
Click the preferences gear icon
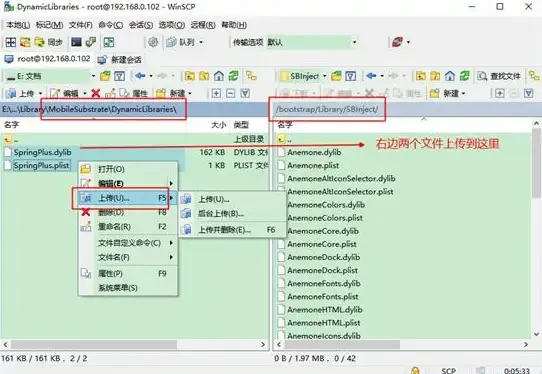pyautogui.click(x=153, y=42)
